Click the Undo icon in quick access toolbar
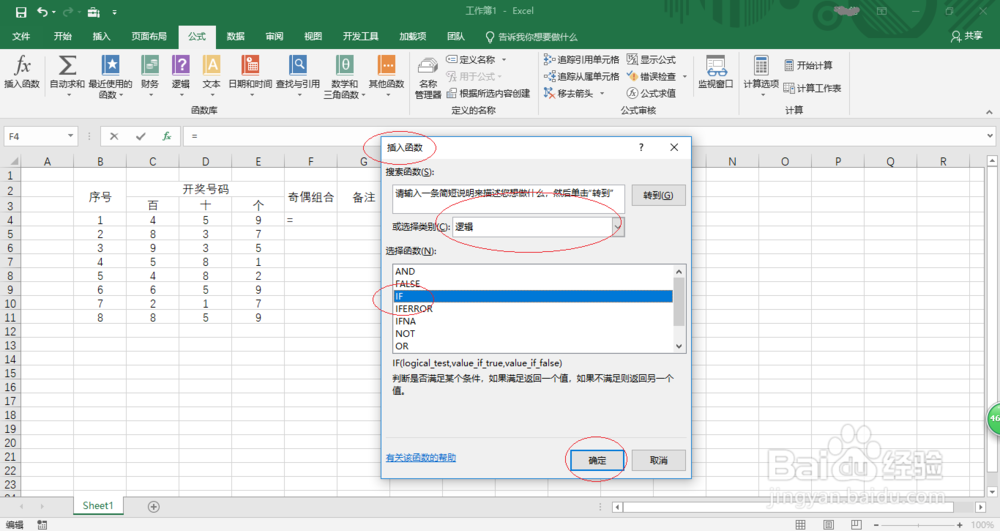The height and width of the screenshot is (531, 1000). [x=42, y=12]
